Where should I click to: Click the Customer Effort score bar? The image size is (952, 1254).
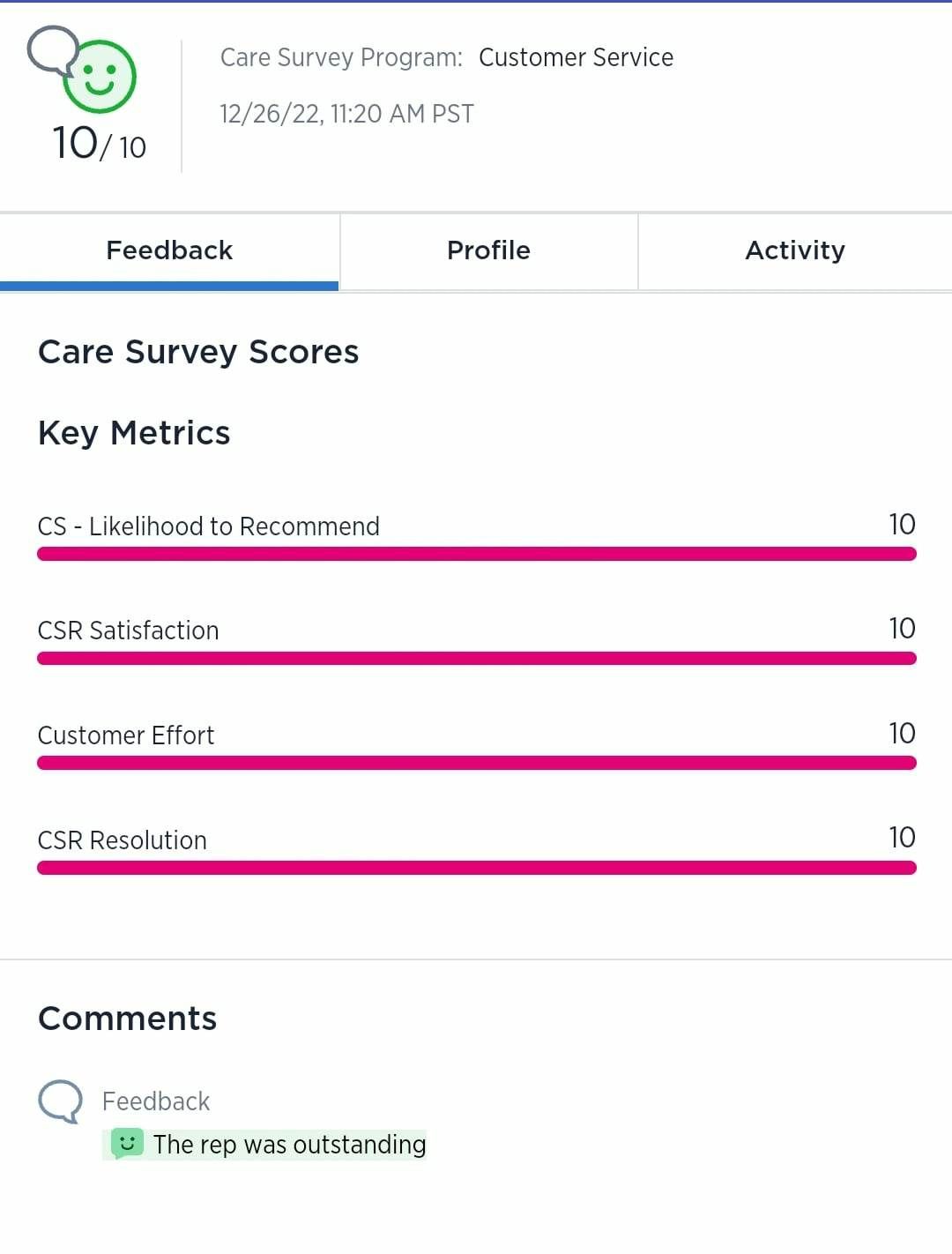click(x=476, y=763)
